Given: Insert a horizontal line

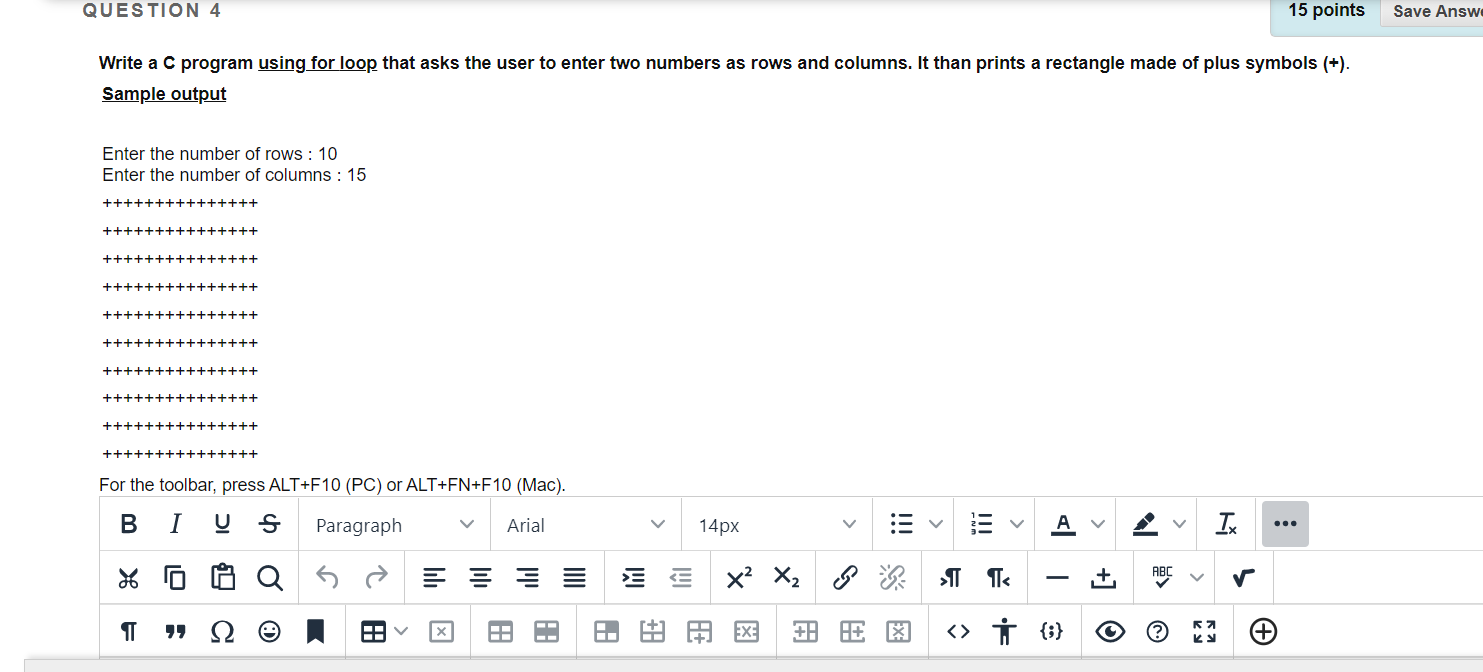Looking at the screenshot, I should tap(1056, 578).
